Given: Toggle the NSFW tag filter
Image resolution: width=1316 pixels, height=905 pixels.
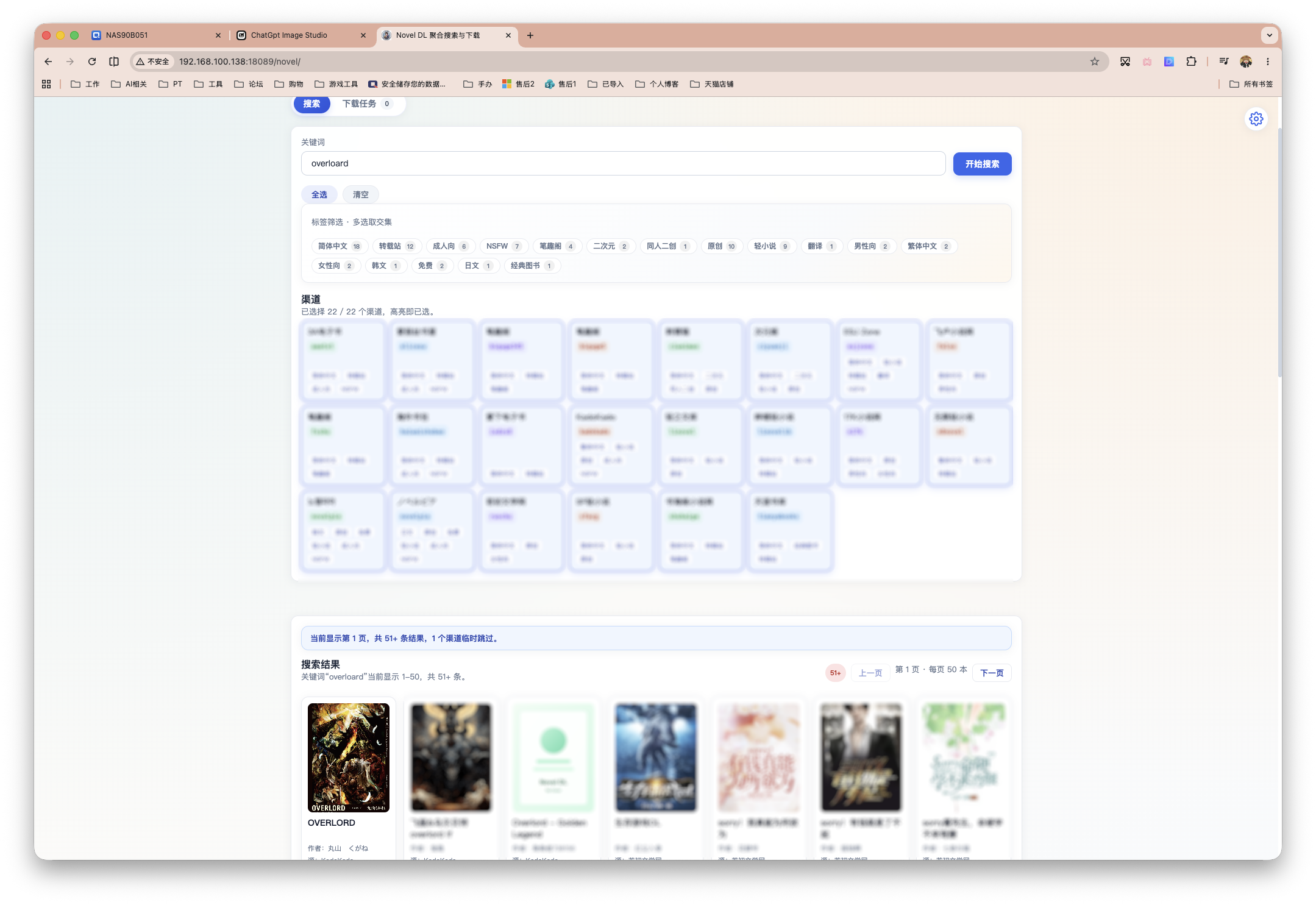Looking at the screenshot, I should pos(503,246).
